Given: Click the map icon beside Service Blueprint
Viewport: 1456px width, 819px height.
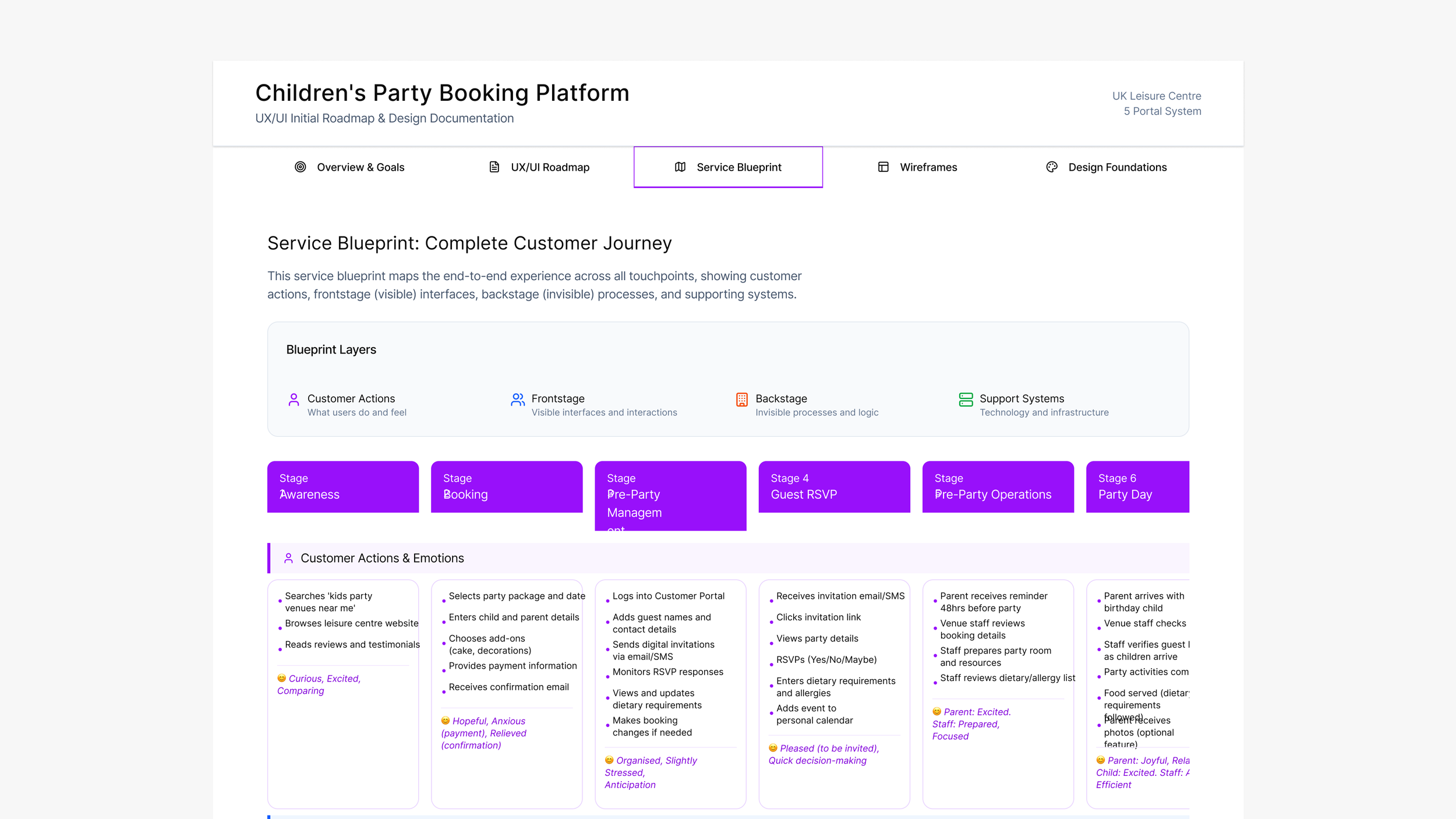Looking at the screenshot, I should (680, 167).
